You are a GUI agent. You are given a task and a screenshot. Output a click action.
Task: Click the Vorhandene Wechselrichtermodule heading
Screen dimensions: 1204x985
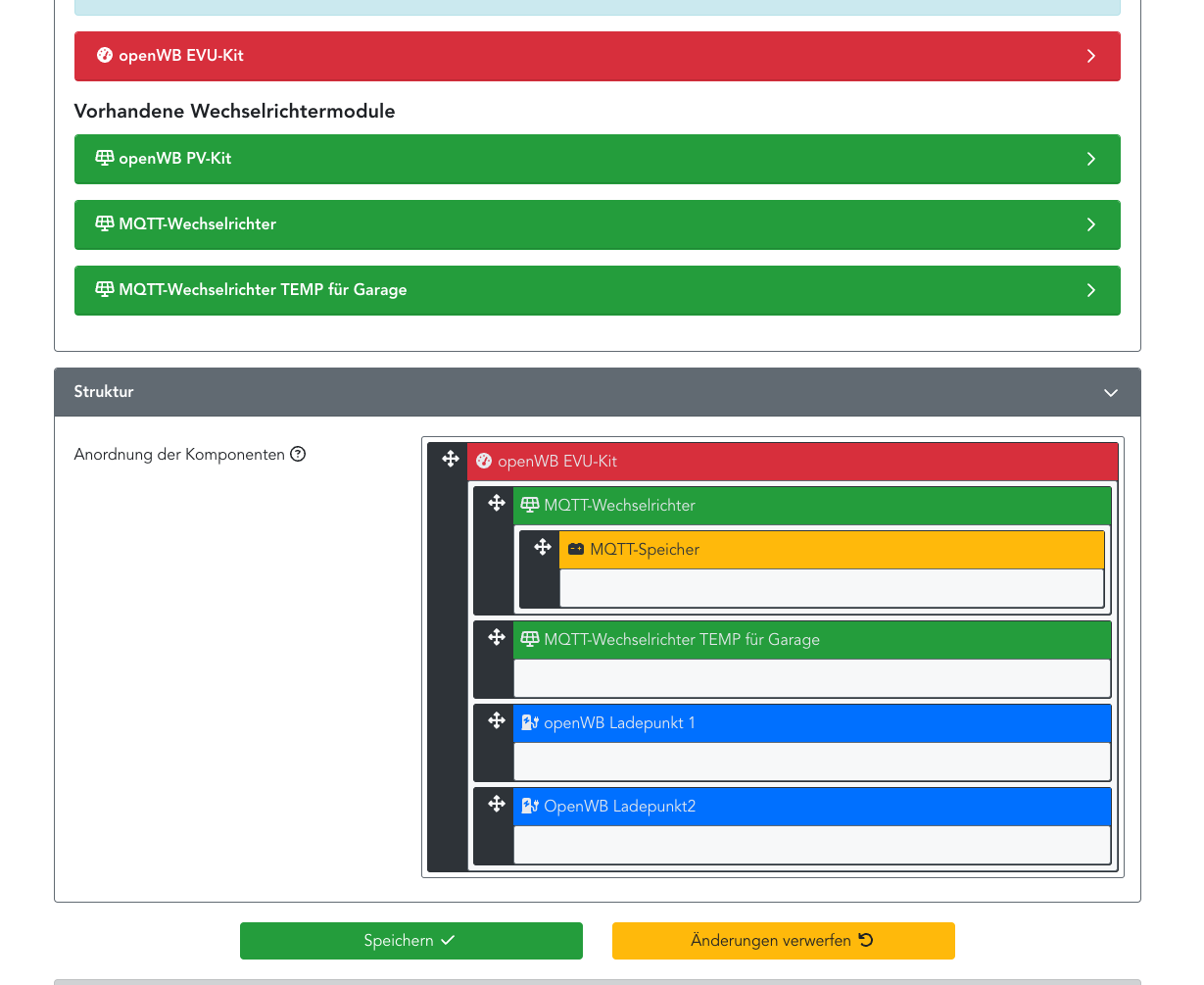[235, 111]
